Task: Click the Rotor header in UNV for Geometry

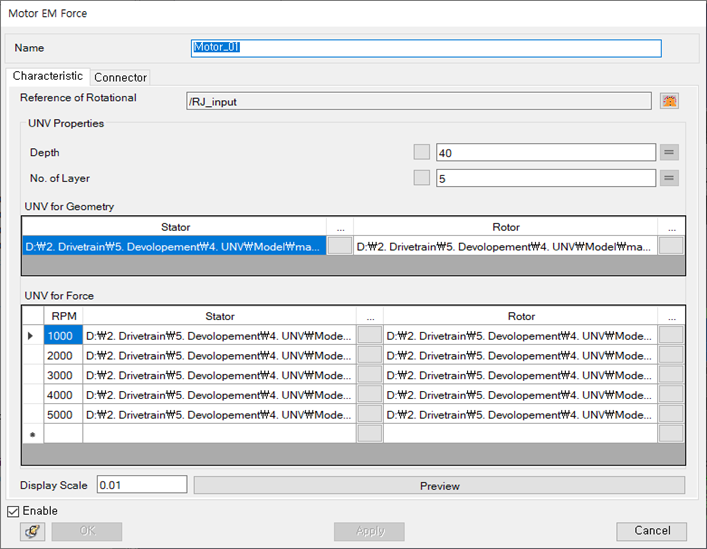Action: tap(505, 227)
